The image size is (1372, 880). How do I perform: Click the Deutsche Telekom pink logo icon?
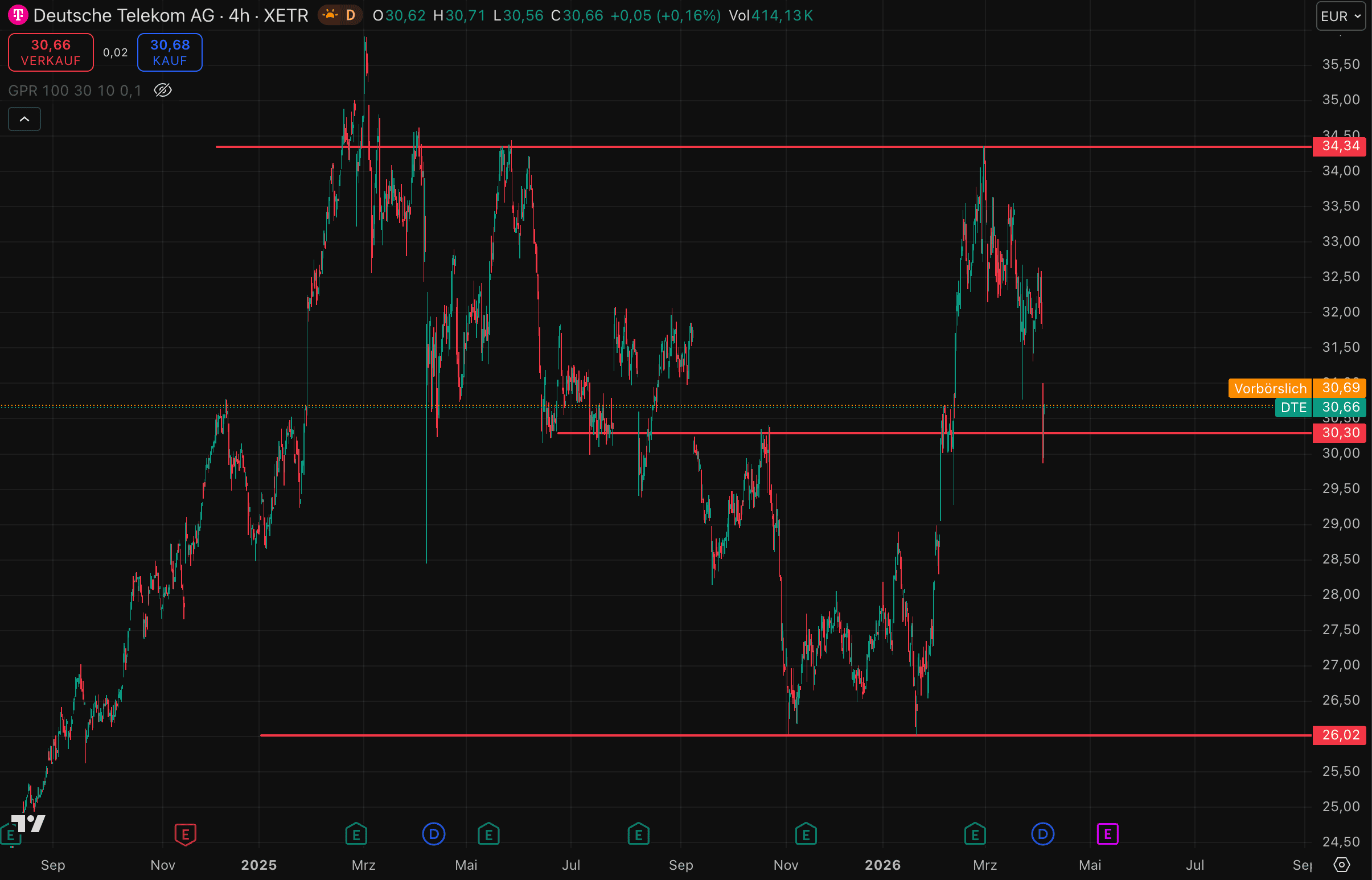tap(18, 15)
